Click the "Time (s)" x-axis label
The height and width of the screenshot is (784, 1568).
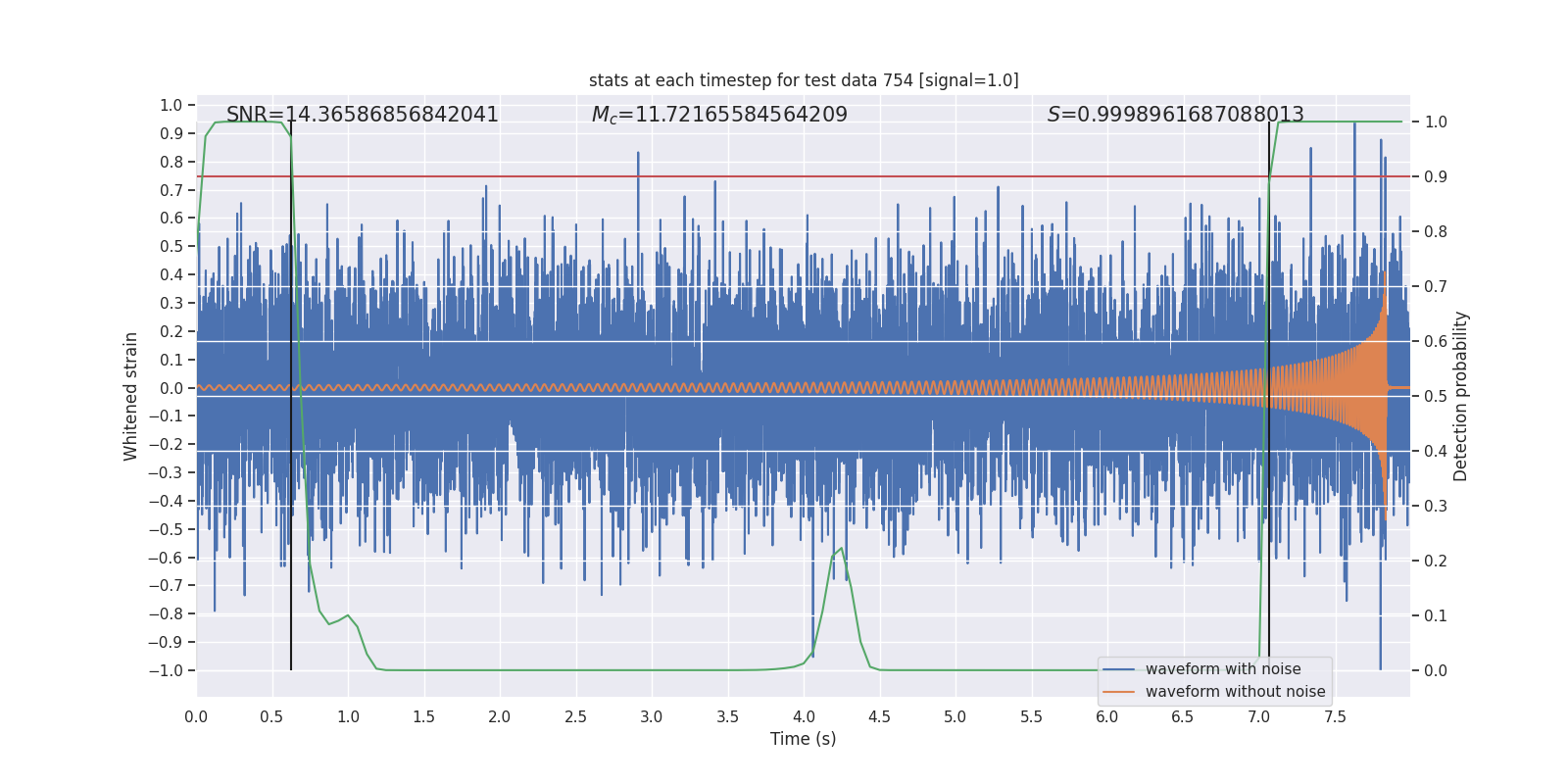click(803, 739)
